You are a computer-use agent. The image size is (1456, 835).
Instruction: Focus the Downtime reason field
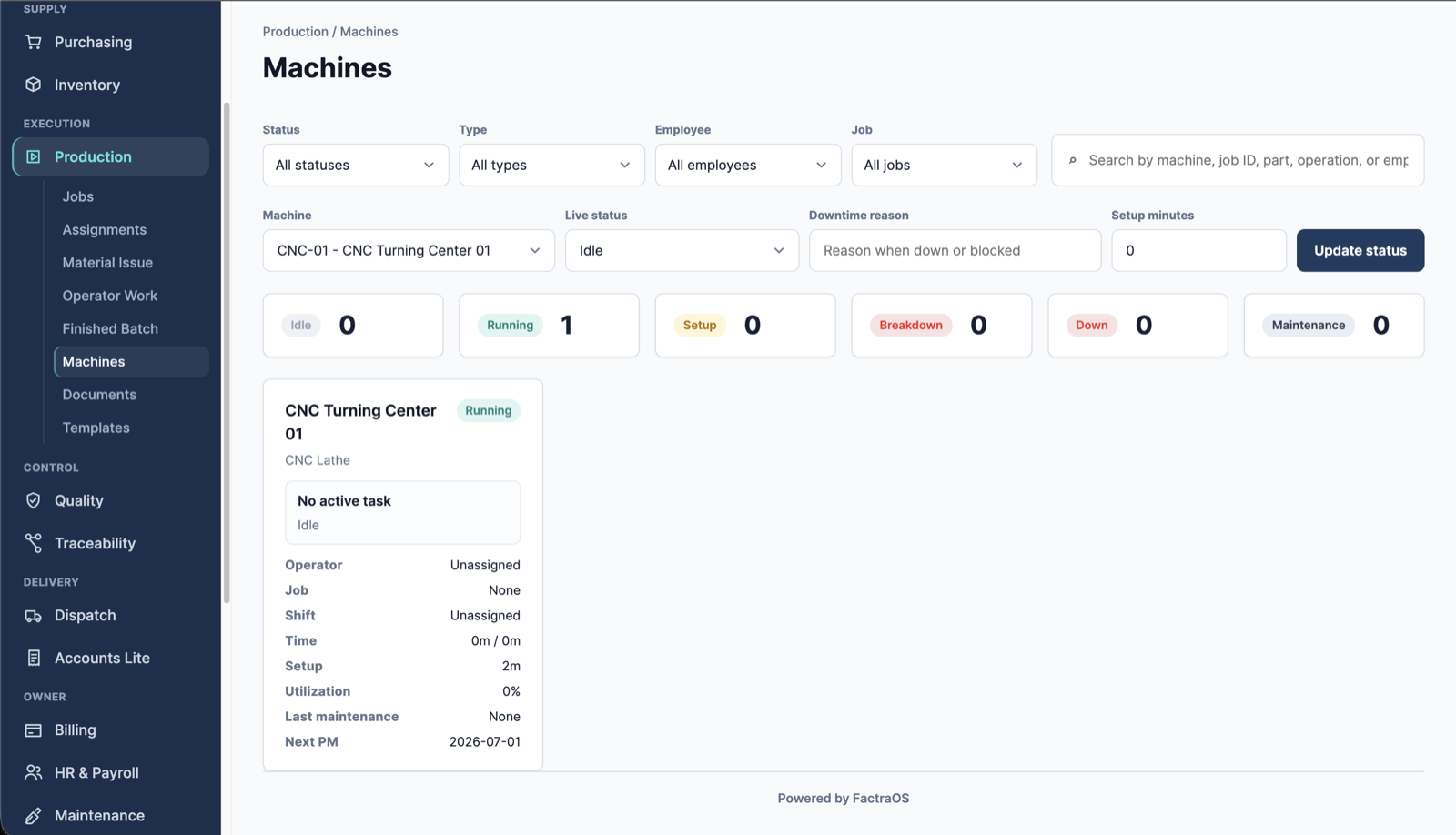click(x=955, y=250)
